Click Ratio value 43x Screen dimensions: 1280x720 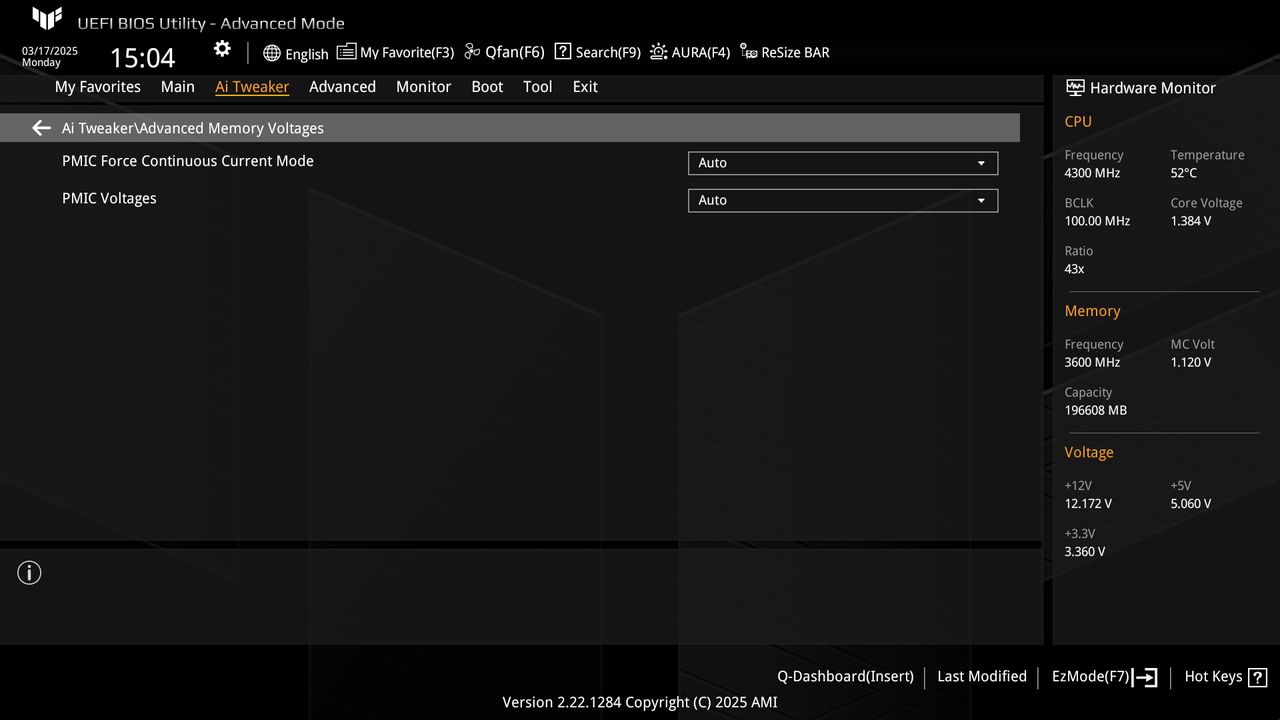(1074, 269)
